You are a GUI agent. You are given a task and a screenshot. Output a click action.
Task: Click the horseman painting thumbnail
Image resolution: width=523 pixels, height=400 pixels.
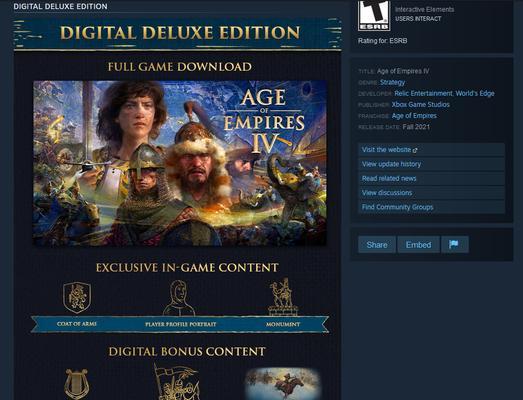click(283, 384)
